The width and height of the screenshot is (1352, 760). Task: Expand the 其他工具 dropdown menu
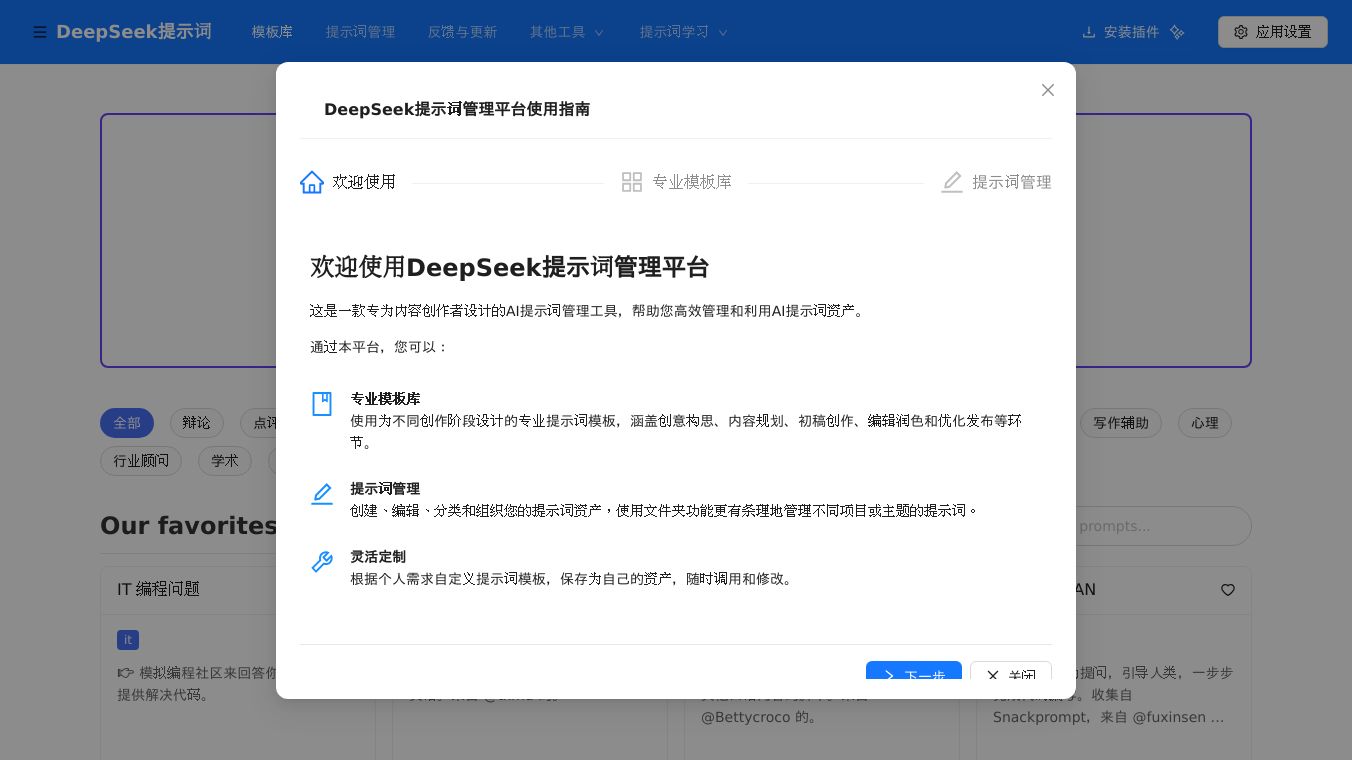(x=567, y=32)
